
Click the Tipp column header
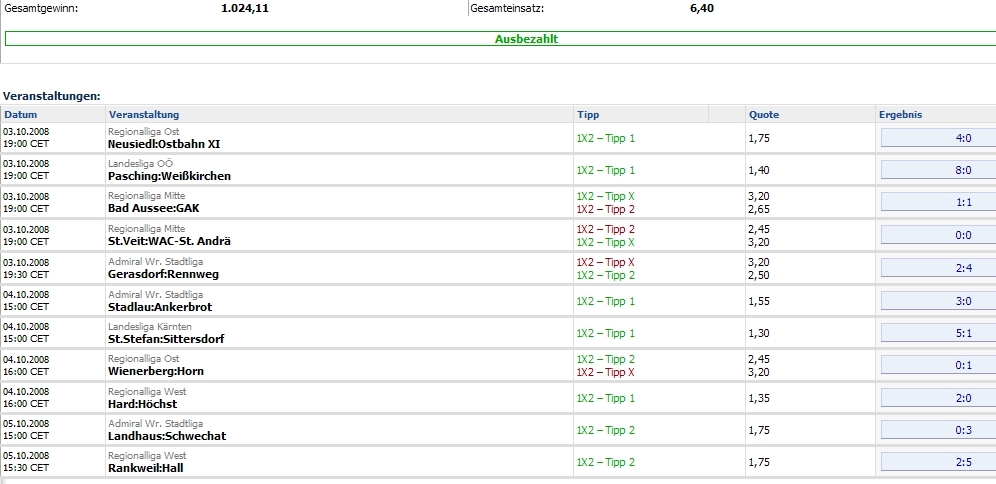click(x=640, y=114)
